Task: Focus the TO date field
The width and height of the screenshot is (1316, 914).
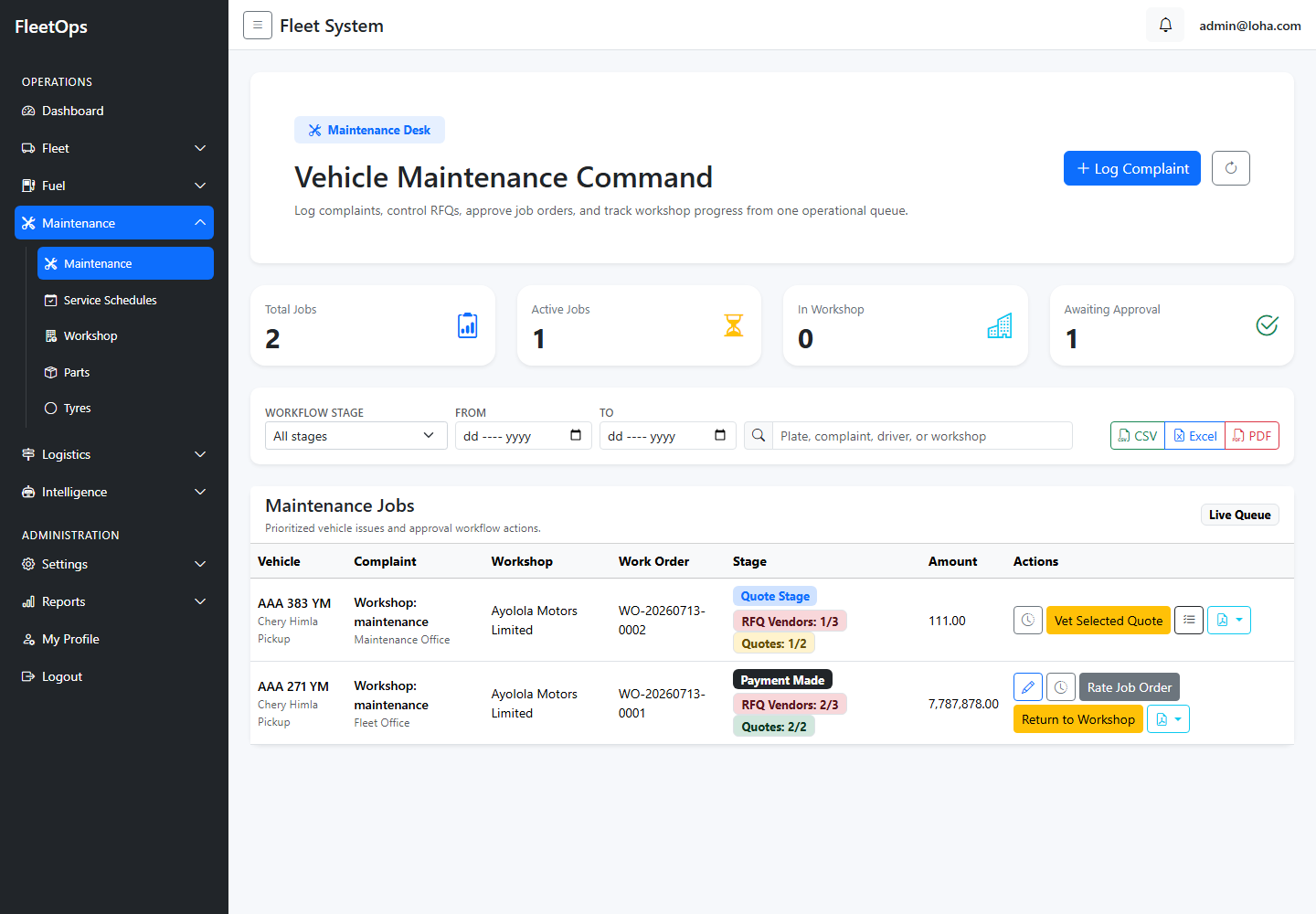Action: click(x=668, y=436)
